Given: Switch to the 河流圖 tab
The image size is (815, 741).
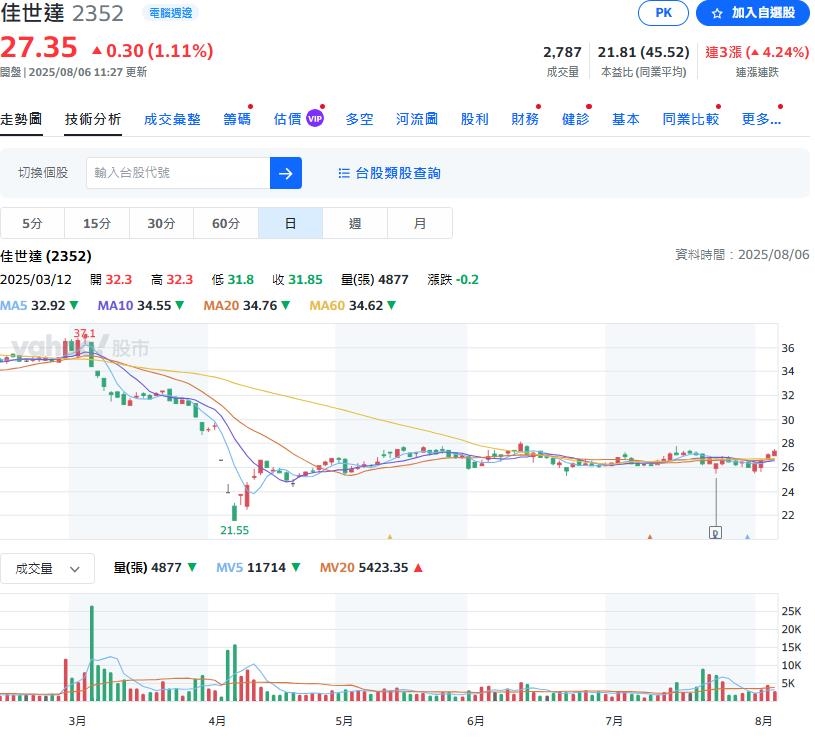Looking at the screenshot, I should [x=418, y=117].
